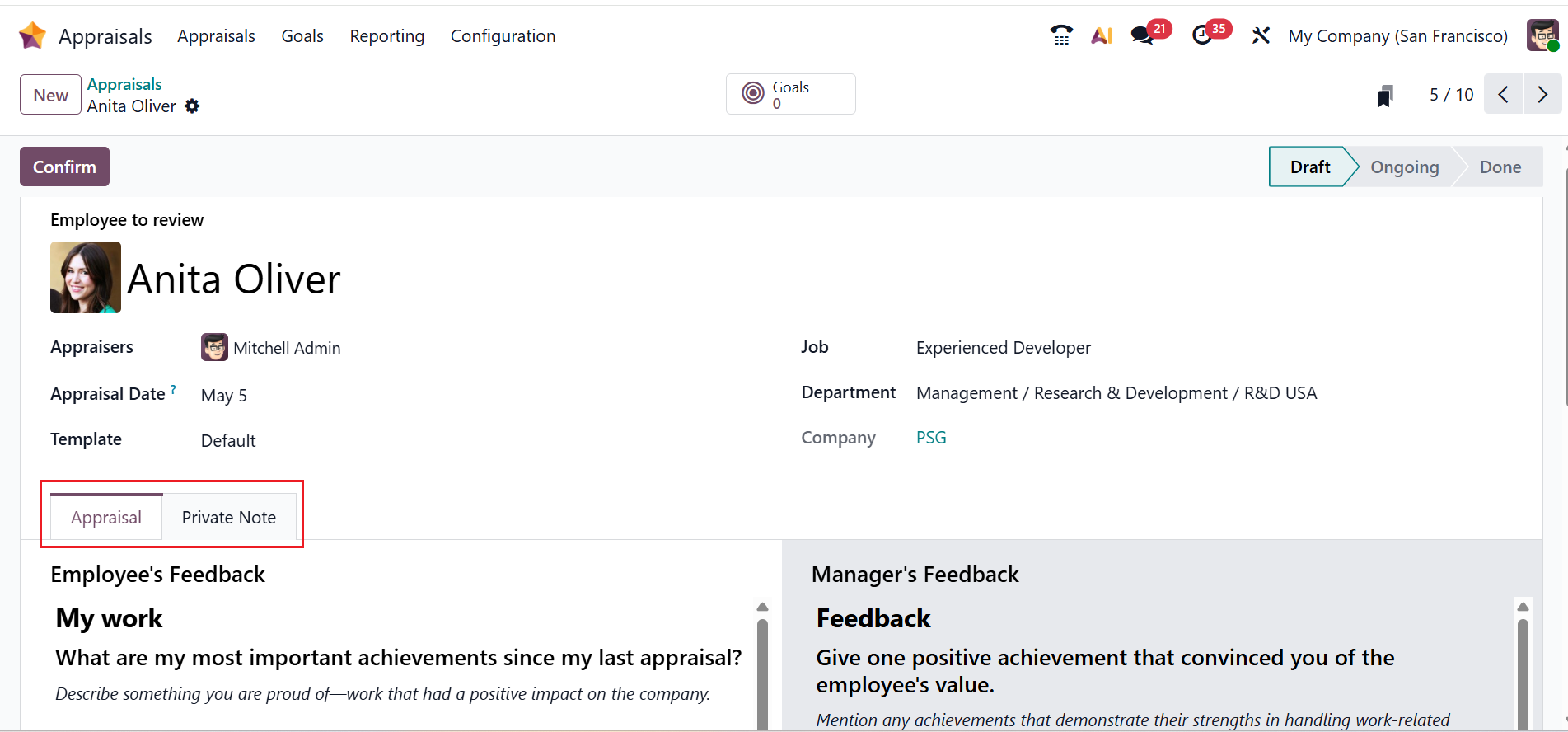Click the wrench and screwdriver tools icon
The image size is (1568, 732).
pyautogui.click(x=1261, y=35)
